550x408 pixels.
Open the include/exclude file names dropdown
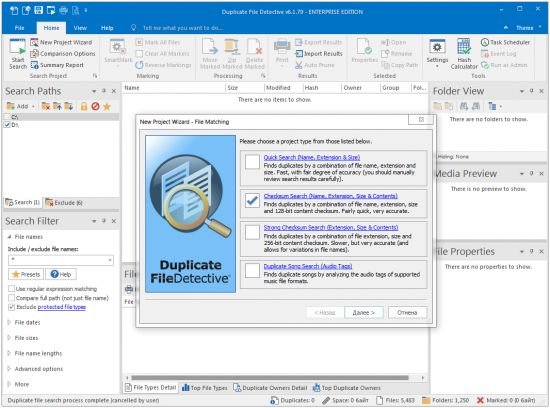click(110, 260)
